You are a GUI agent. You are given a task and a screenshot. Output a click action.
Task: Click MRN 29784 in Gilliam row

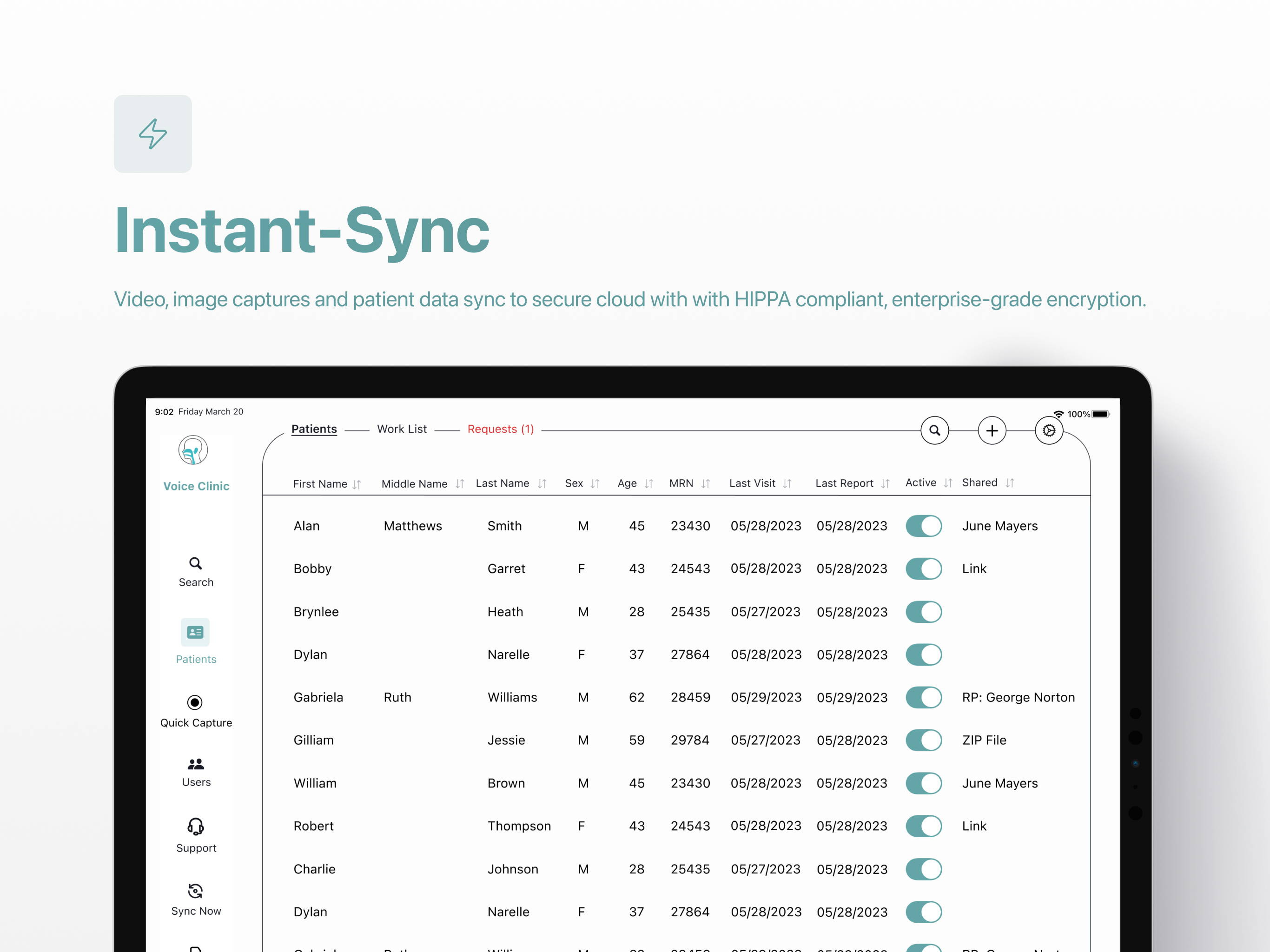point(690,740)
